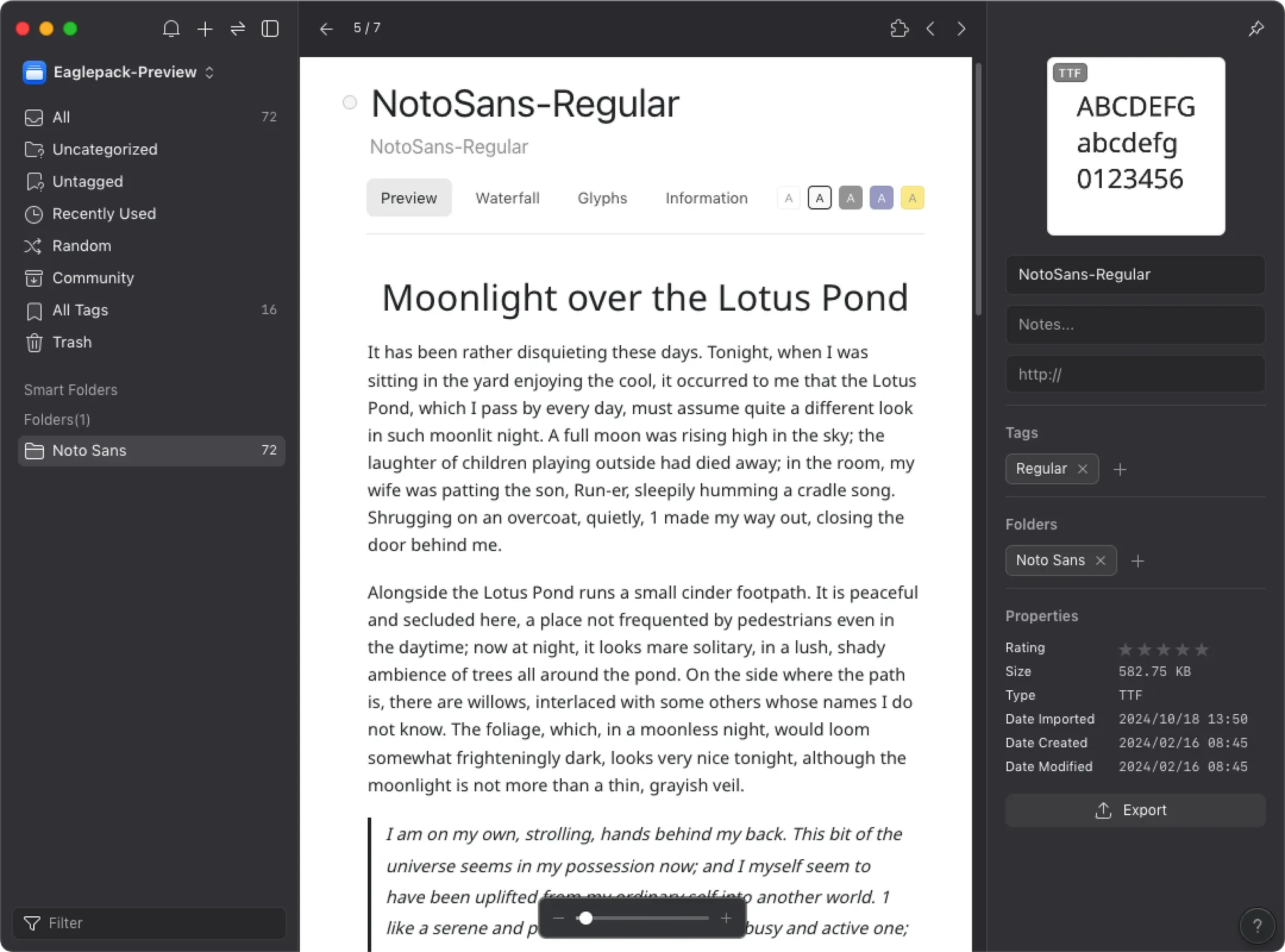1285x952 pixels.
Task: Open the plugins puzzle piece icon
Action: (899, 29)
